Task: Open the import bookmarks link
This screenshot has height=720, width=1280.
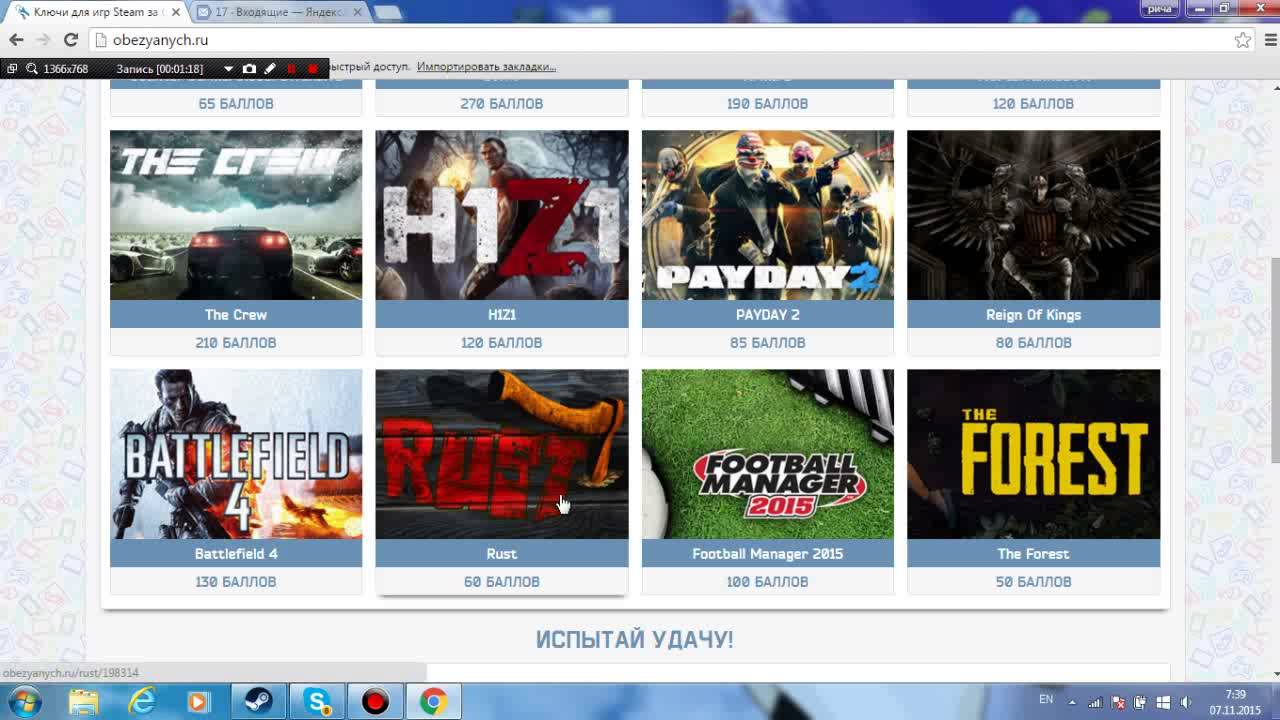Action: [486, 67]
